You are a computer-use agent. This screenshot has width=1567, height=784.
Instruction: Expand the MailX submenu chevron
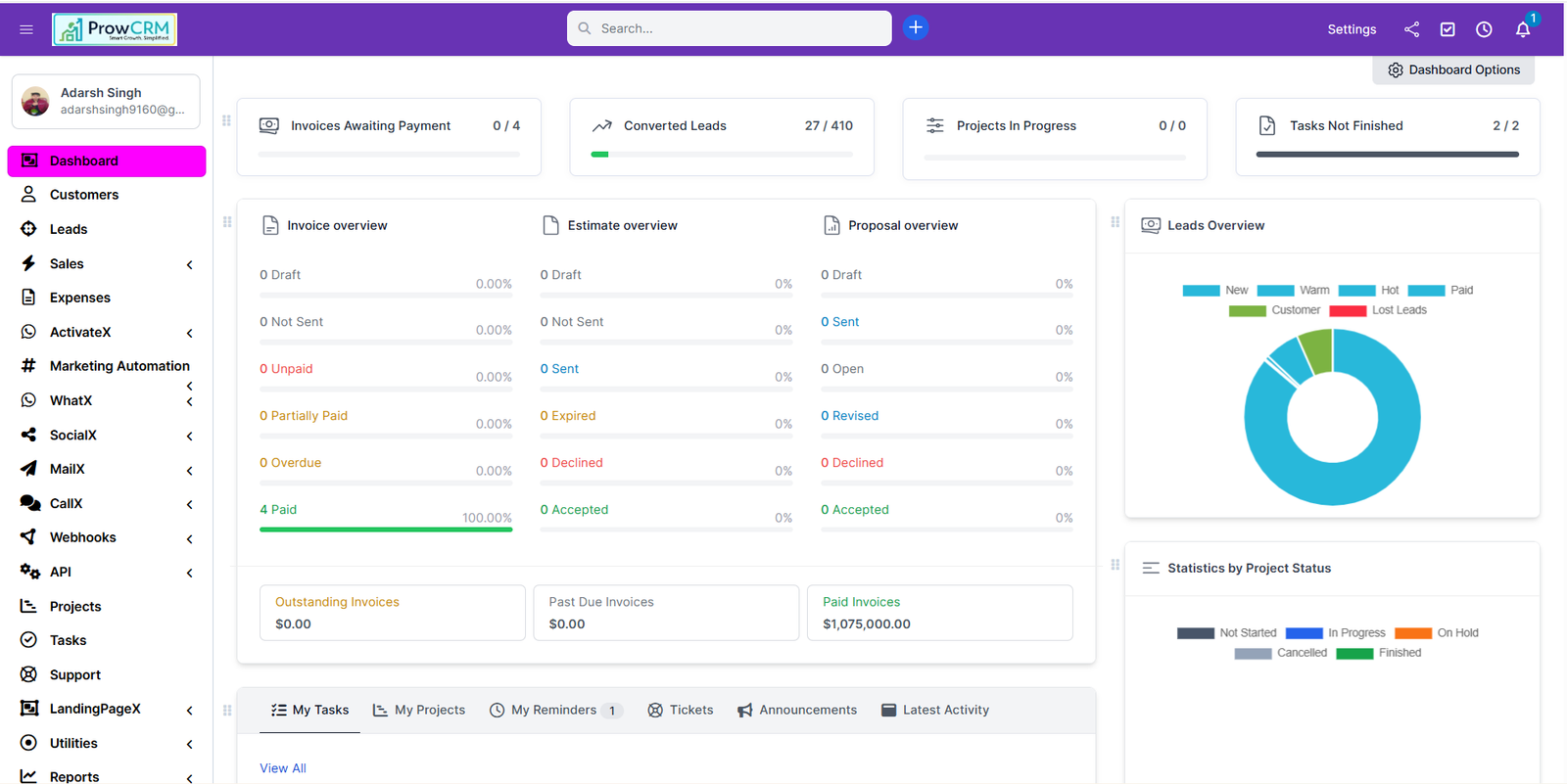click(189, 470)
